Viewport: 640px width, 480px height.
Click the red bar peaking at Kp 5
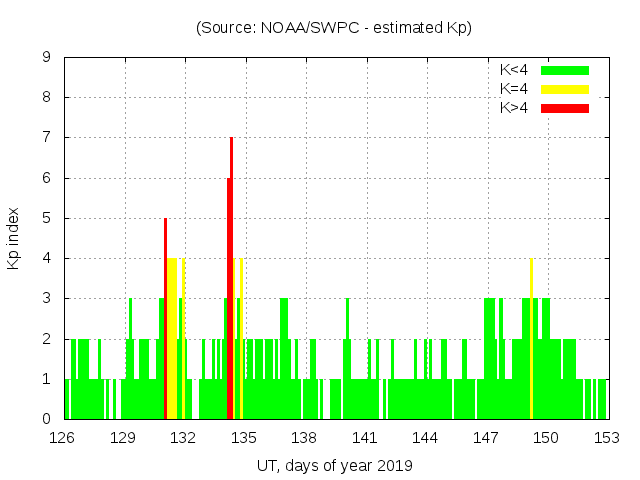(x=166, y=320)
